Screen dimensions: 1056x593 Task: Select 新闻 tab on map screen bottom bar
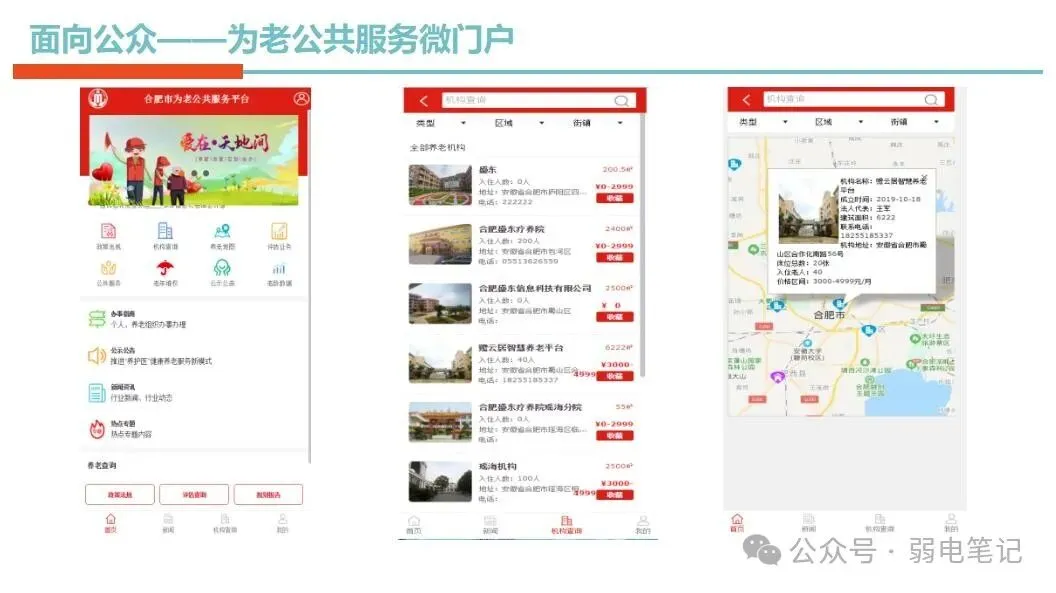point(809,523)
